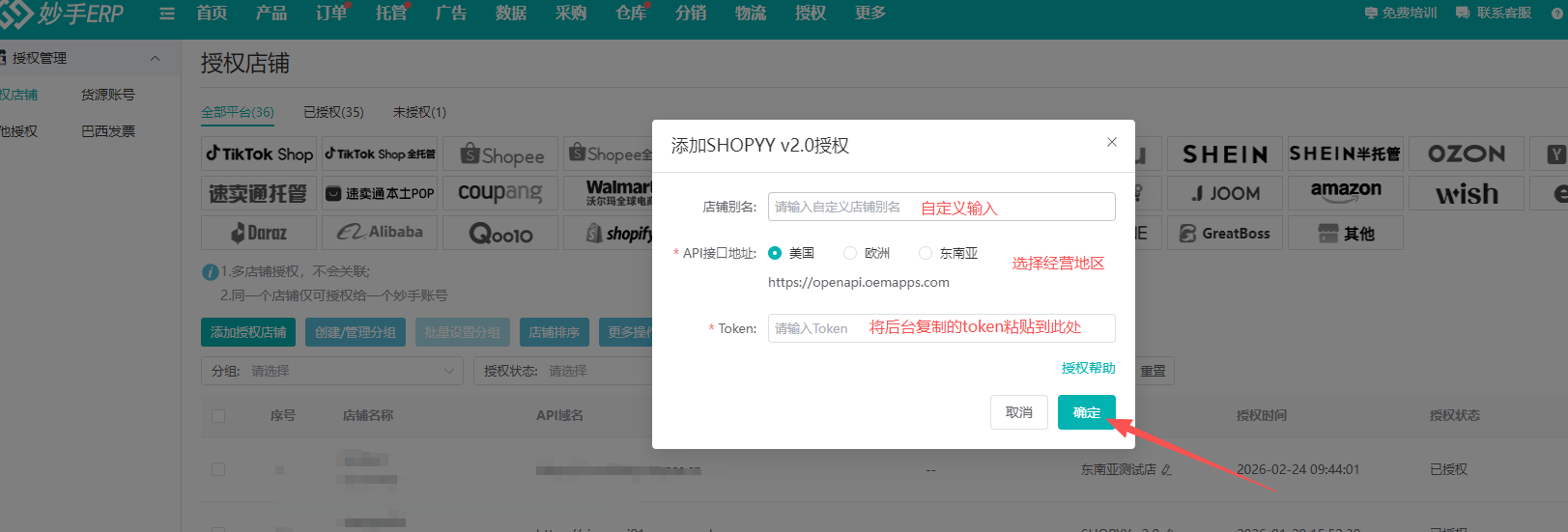
Task: Collapse the 授权管理 sidebar section
Action: coord(155,58)
